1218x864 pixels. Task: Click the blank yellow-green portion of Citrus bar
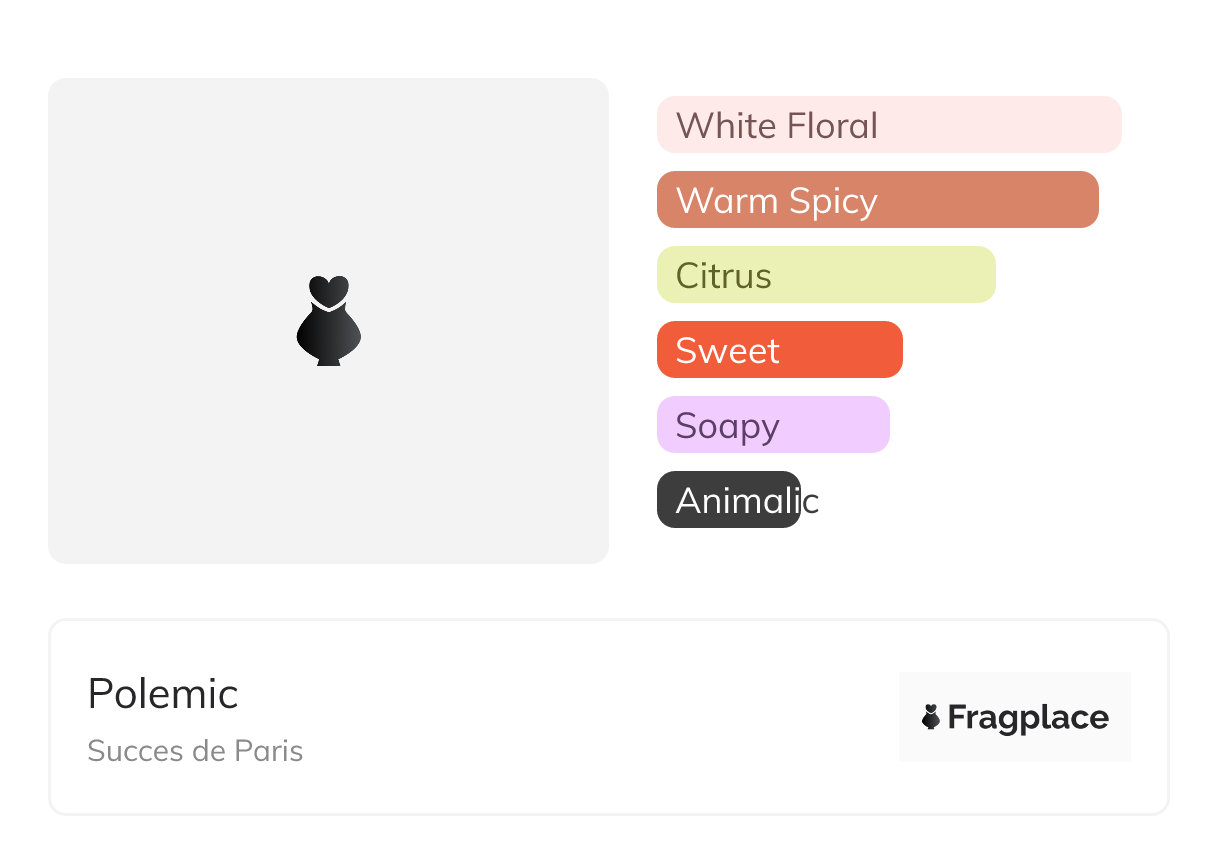pos(885,275)
